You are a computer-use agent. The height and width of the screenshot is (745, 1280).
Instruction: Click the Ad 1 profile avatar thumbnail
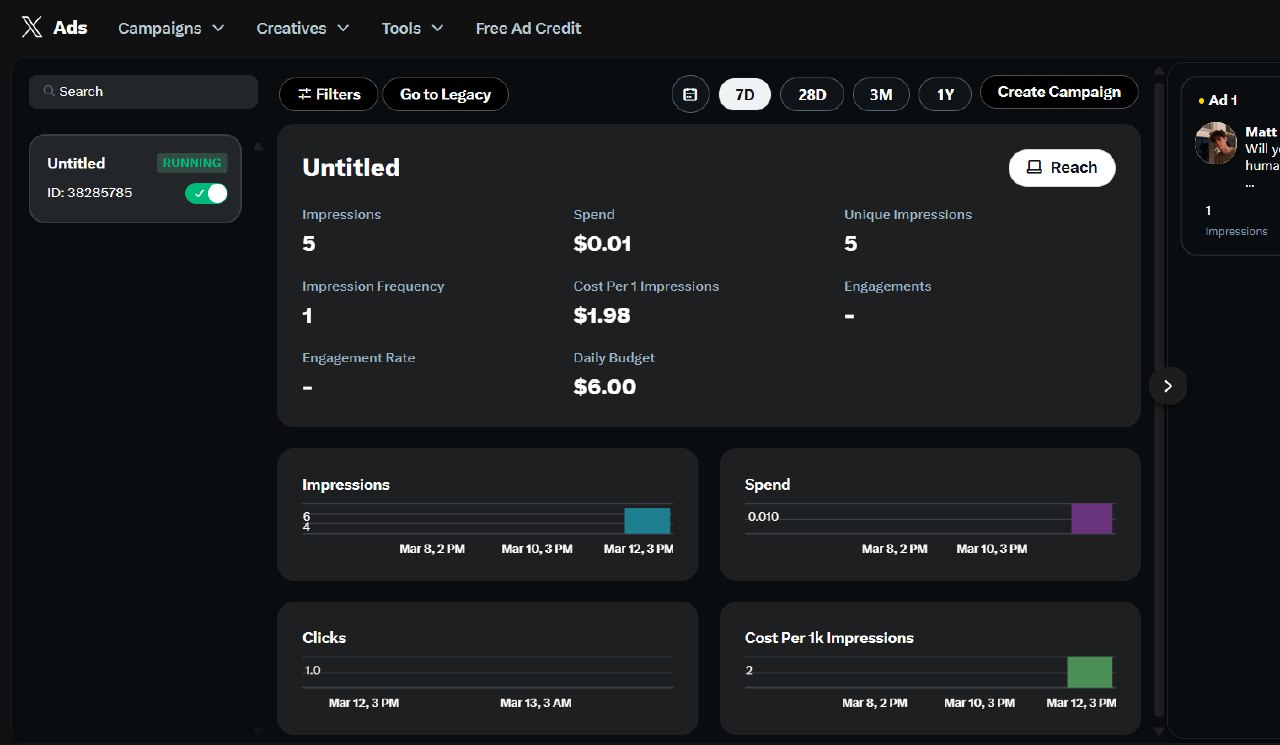1216,143
